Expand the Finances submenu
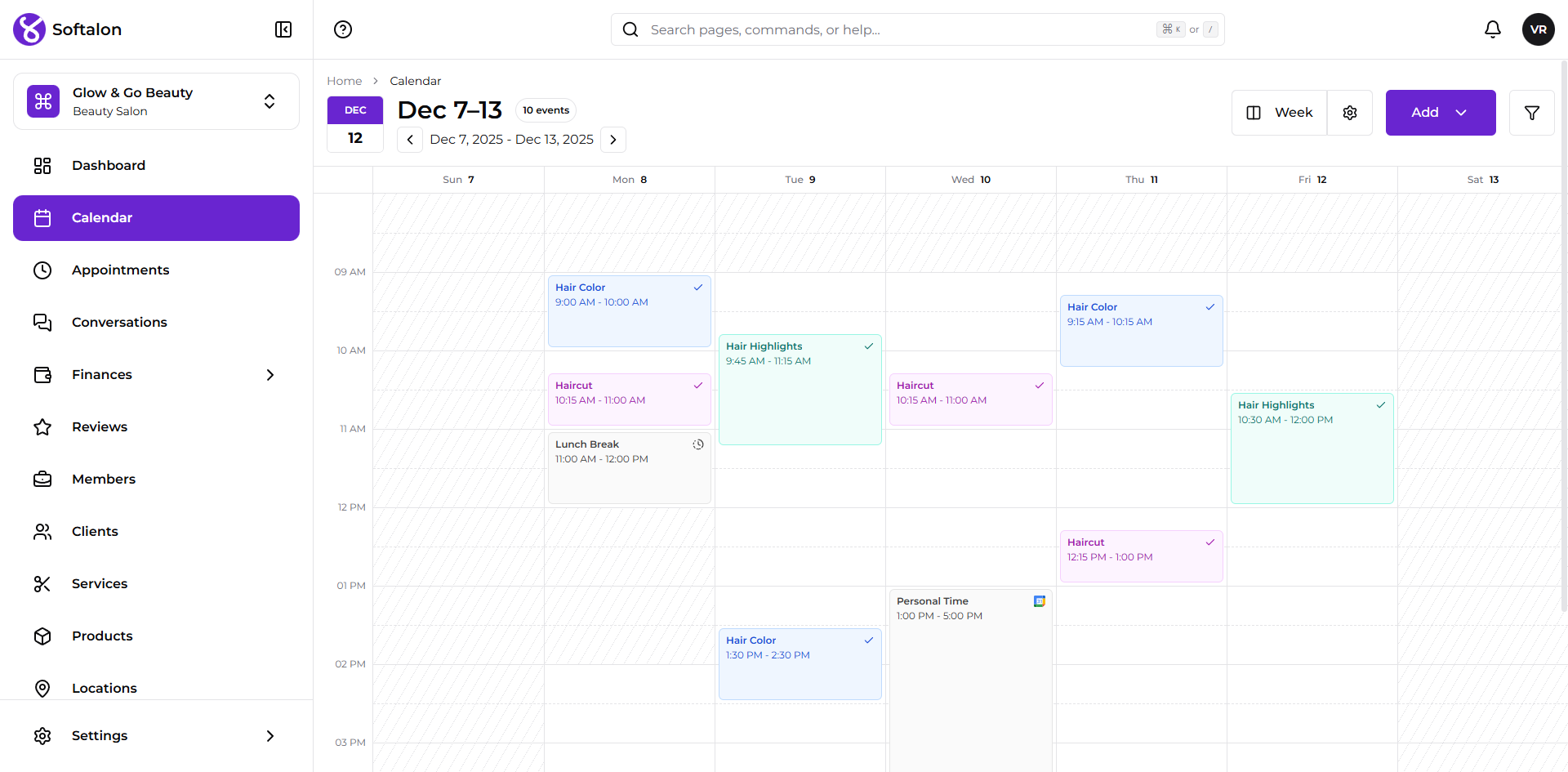 (x=270, y=375)
